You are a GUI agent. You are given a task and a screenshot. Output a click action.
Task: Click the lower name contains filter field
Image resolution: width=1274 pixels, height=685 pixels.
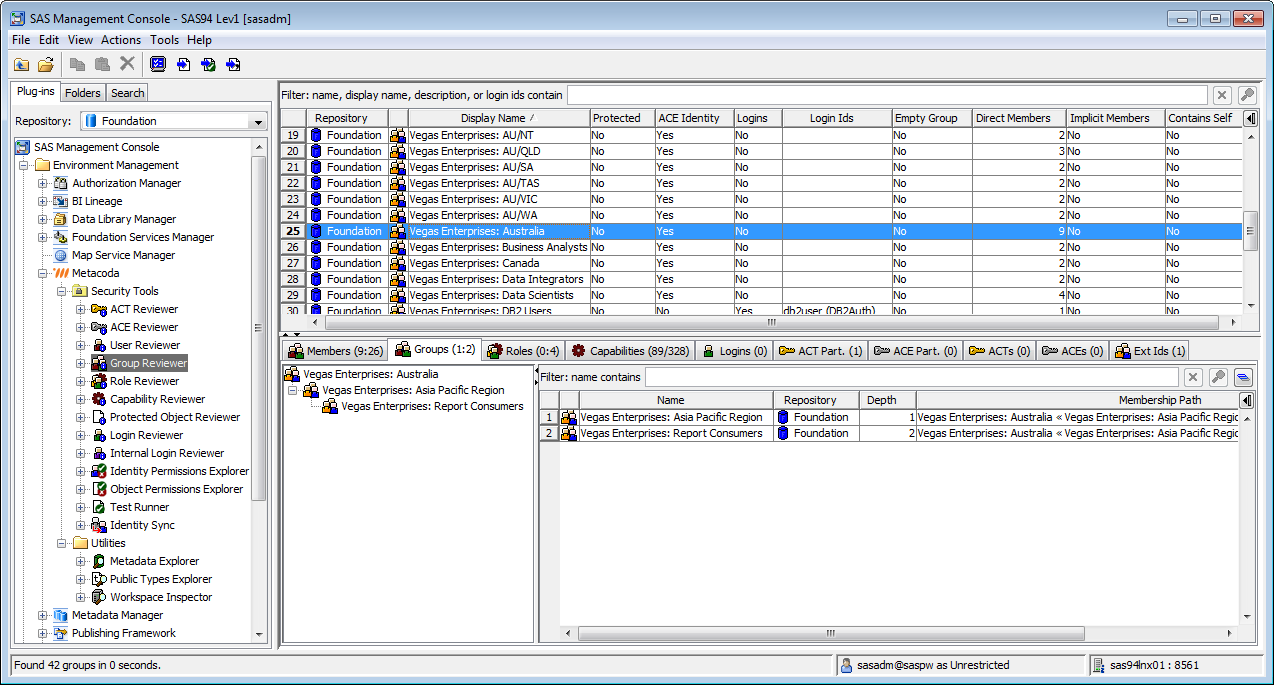(912, 377)
